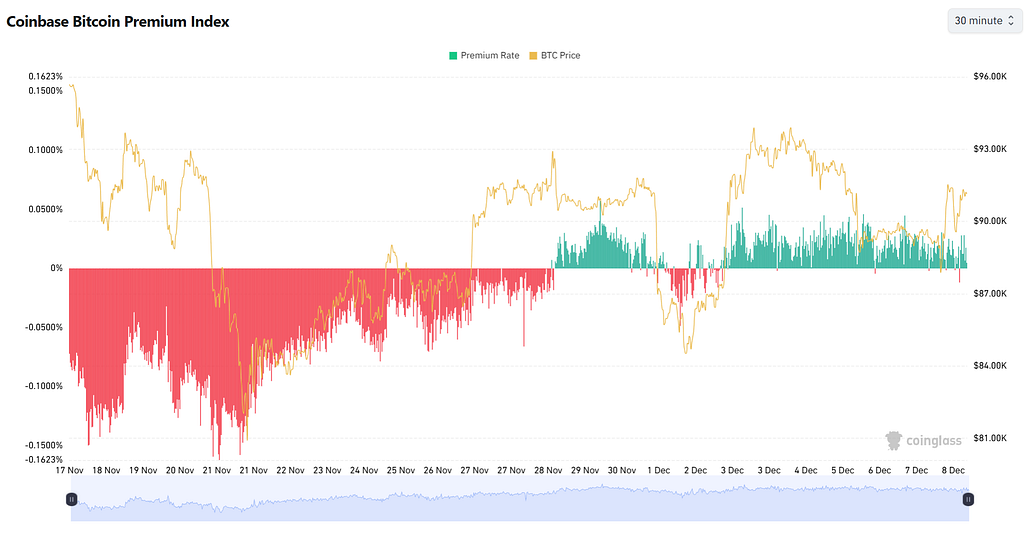Image resolution: width=1024 pixels, height=543 pixels.
Task: Click the 20 Nov date label
Action: pos(180,470)
